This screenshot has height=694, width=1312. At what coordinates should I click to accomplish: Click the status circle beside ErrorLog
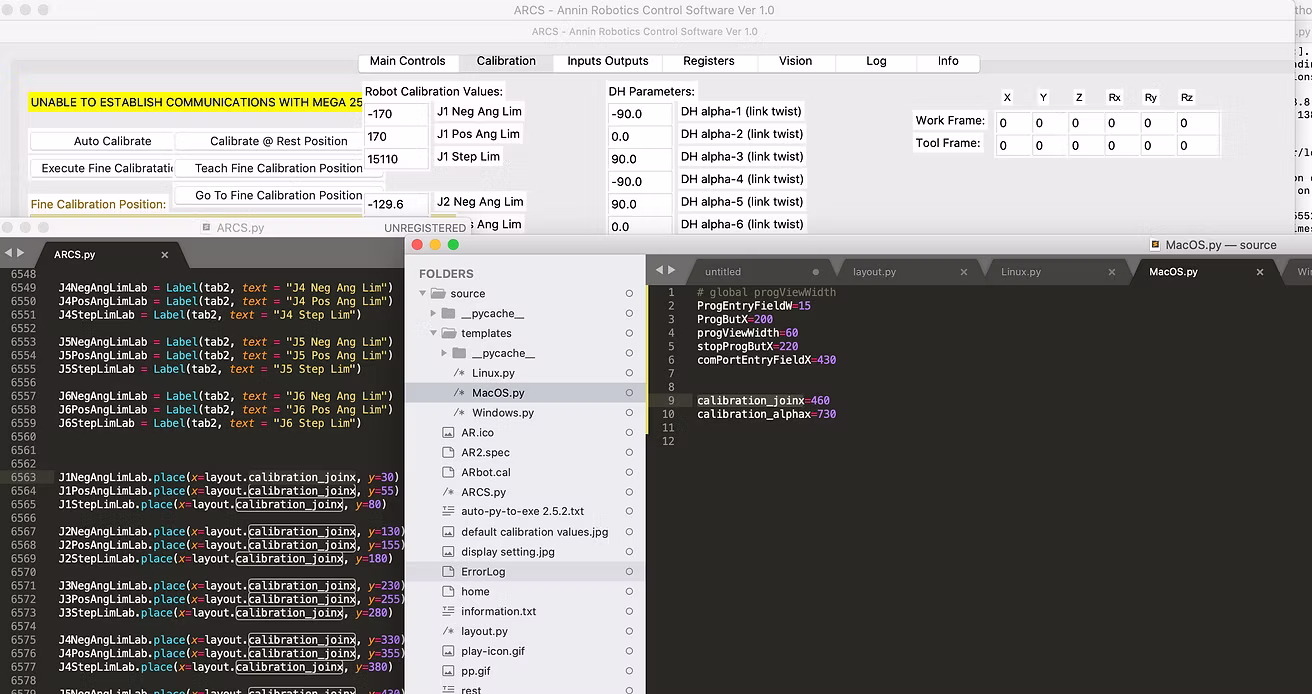click(629, 572)
